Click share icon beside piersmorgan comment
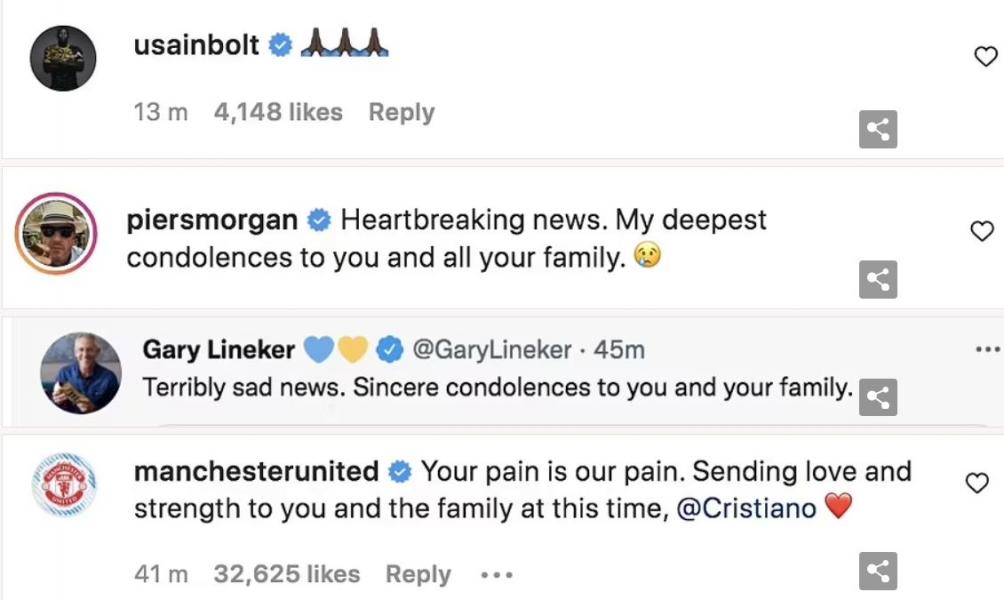The width and height of the screenshot is (1004, 600). coord(878,280)
